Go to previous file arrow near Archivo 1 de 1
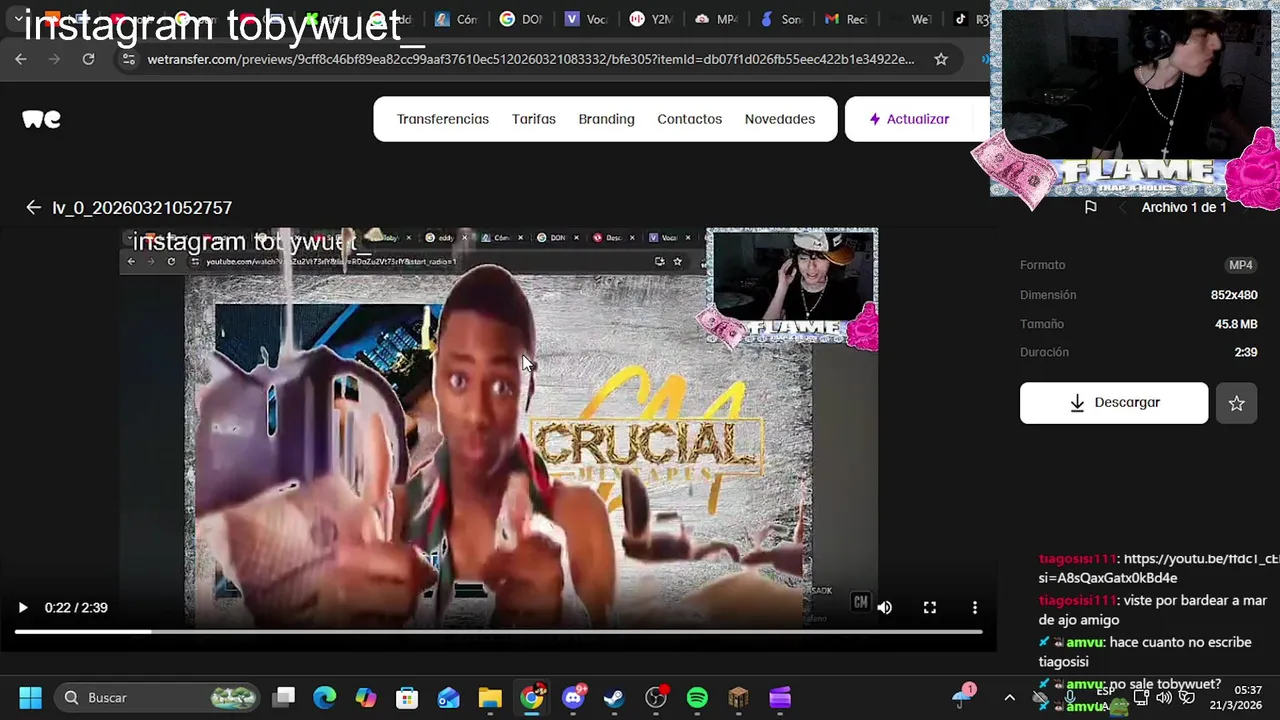This screenshot has height=720, width=1280. [x=1122, y=207]
